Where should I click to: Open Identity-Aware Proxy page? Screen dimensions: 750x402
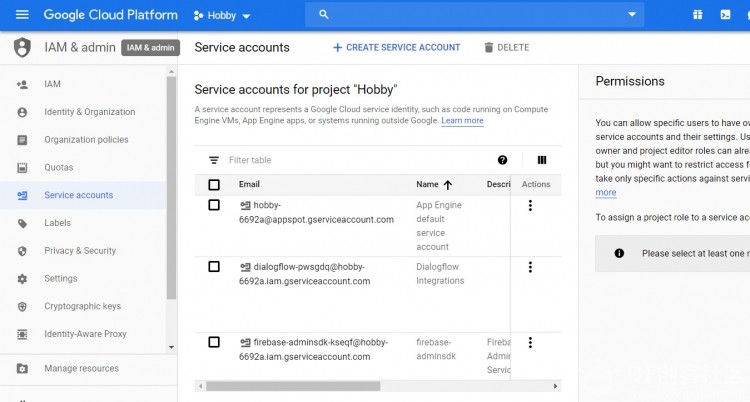(x=86, y=334)
